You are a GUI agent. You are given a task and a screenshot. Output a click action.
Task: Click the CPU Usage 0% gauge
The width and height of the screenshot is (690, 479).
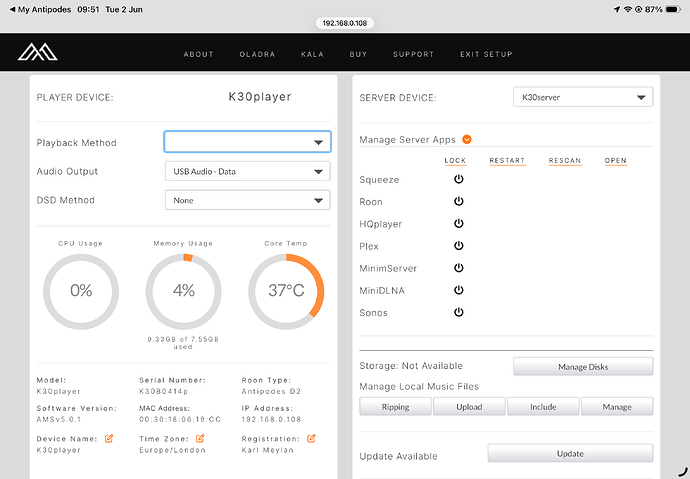point(81,291)
